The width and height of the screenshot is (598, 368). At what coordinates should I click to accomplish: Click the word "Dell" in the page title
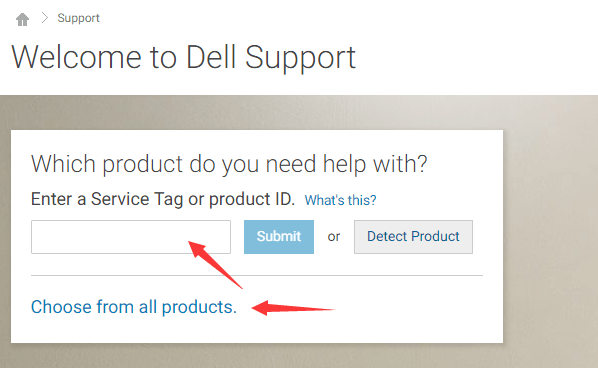211,57
